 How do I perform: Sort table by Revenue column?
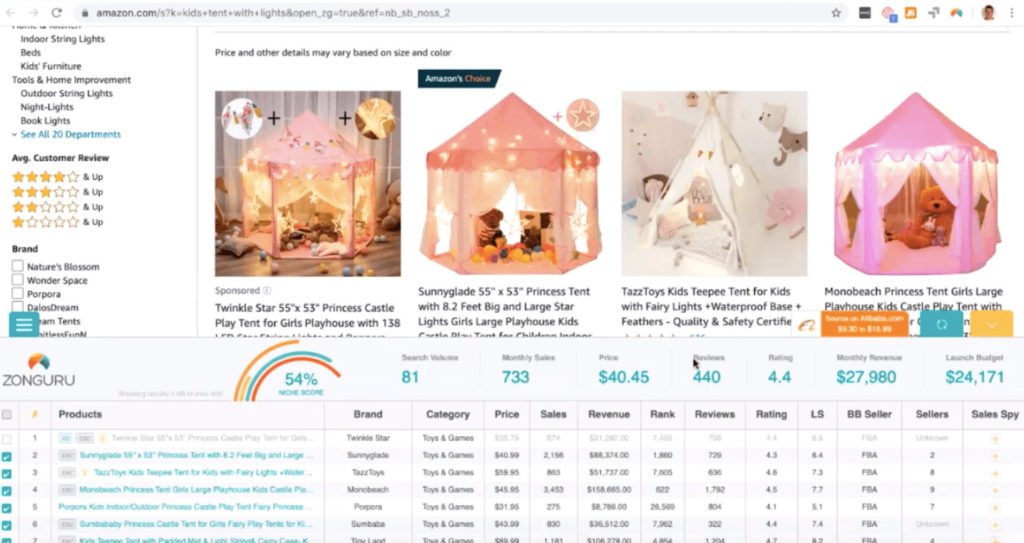tap(609, 414)
